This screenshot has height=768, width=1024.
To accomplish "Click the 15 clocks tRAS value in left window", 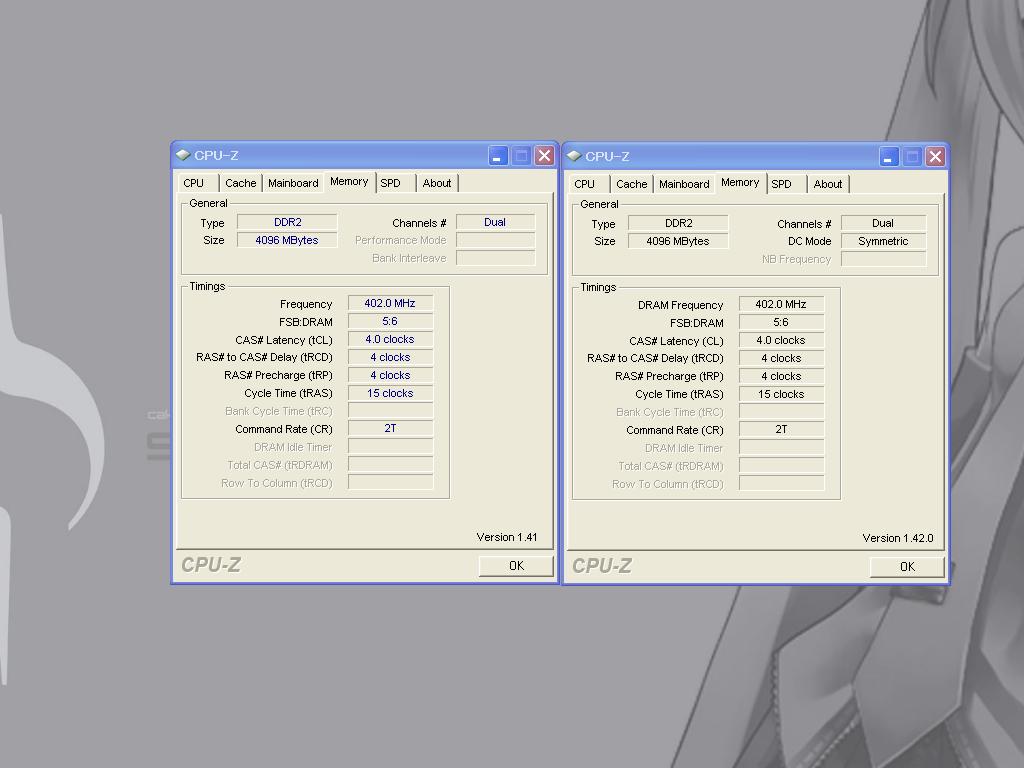I will (390, 393).
